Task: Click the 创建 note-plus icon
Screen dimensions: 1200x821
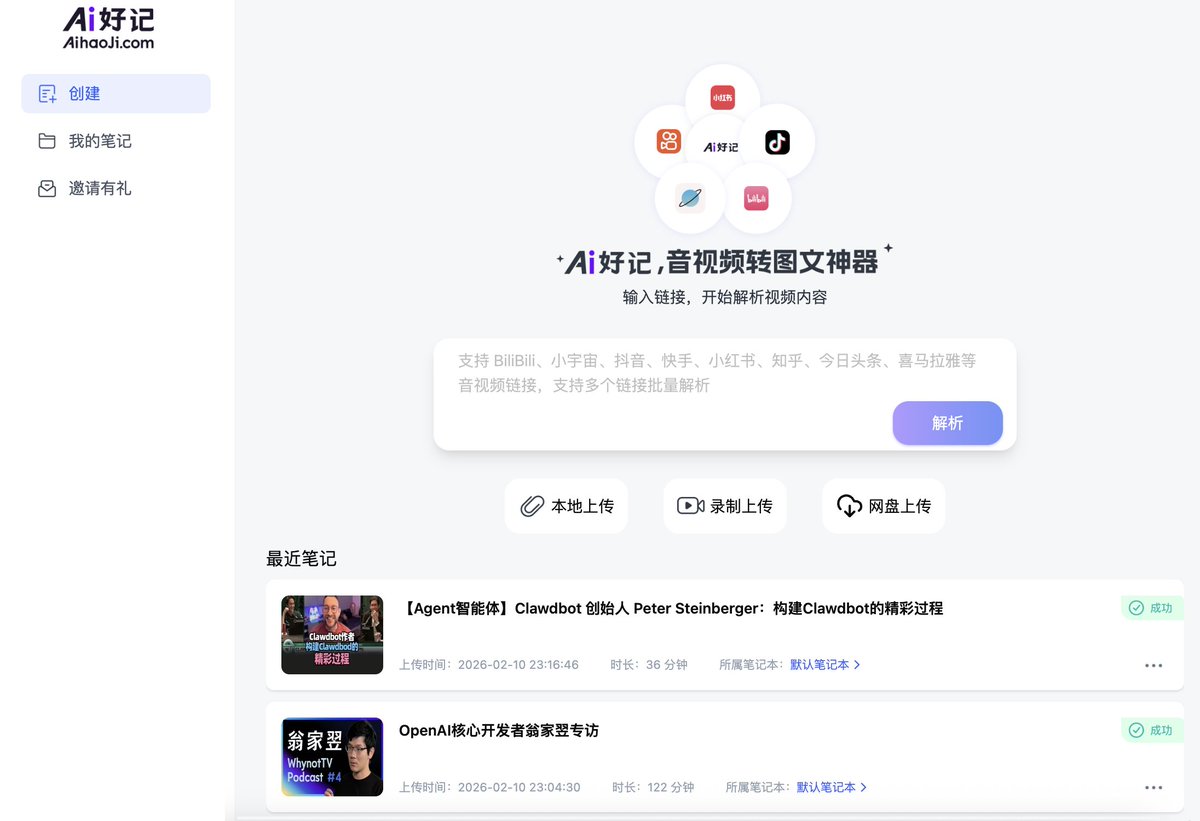Action: 47,94
